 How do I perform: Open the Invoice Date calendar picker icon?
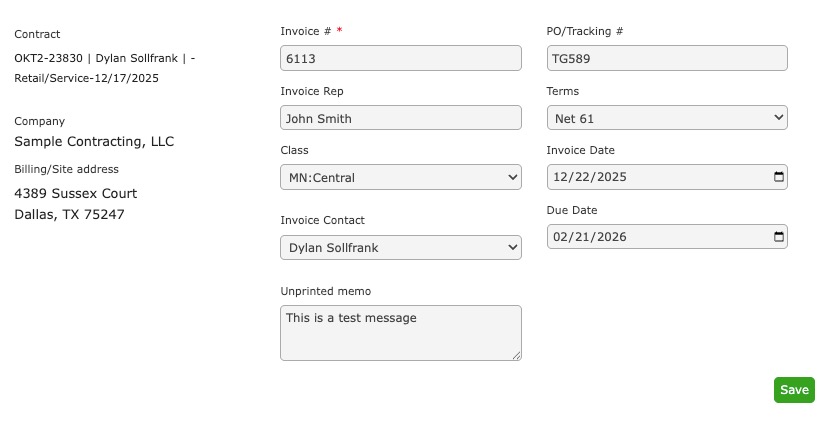778,177
